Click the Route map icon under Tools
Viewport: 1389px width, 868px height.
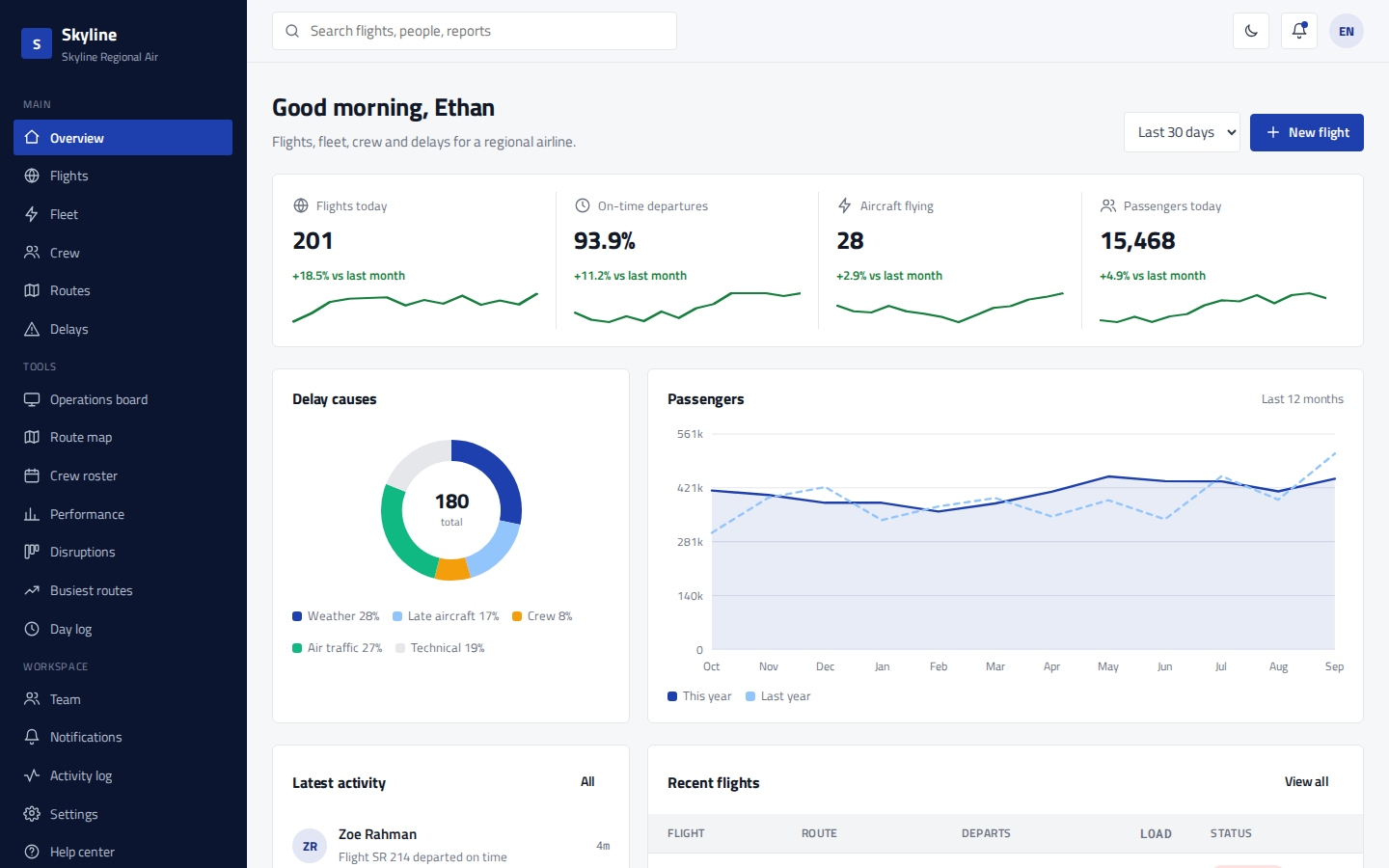[x=32, y=437]
